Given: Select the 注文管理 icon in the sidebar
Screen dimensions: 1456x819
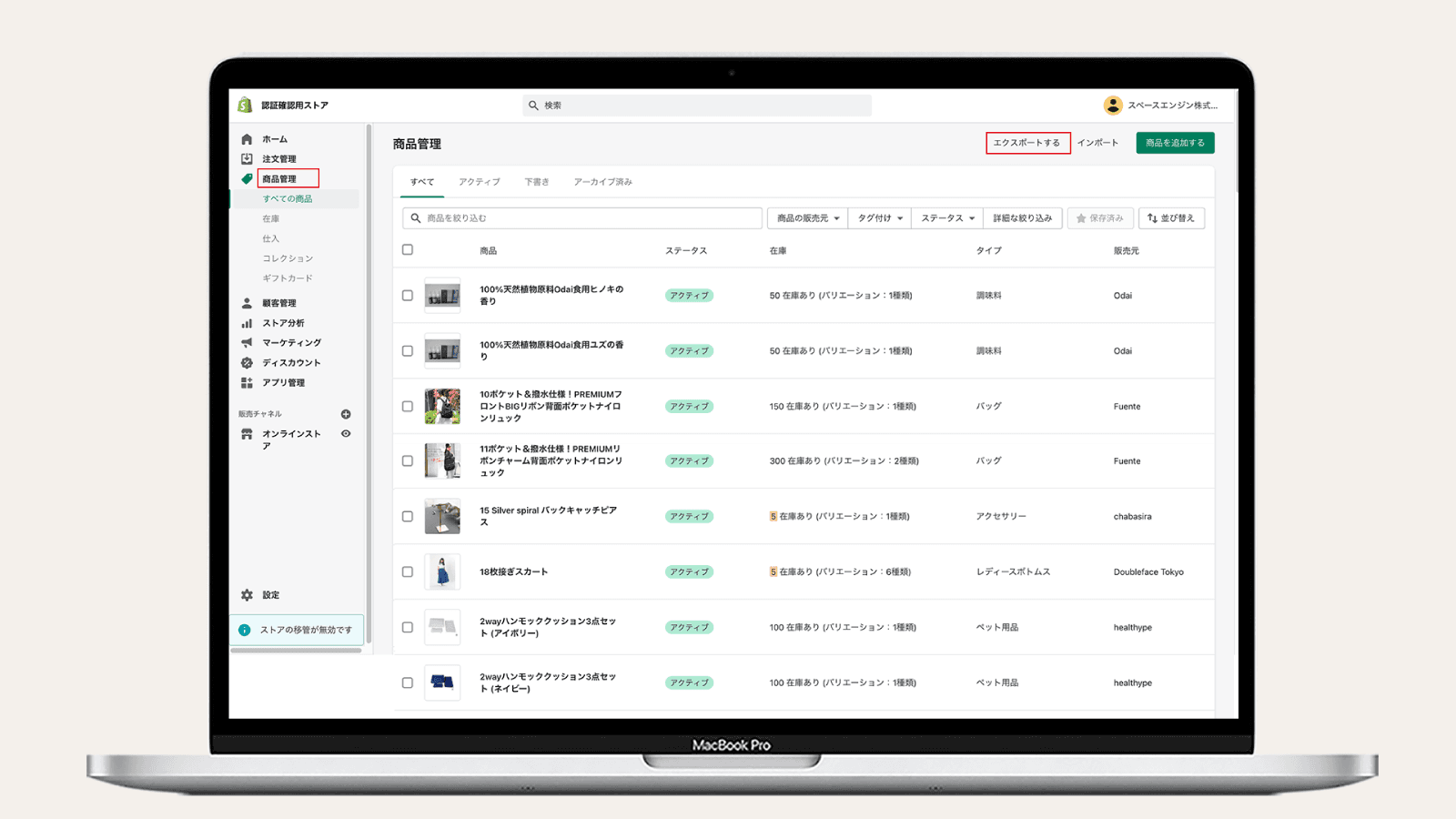Looking at the screenshot, I should 246,158.
